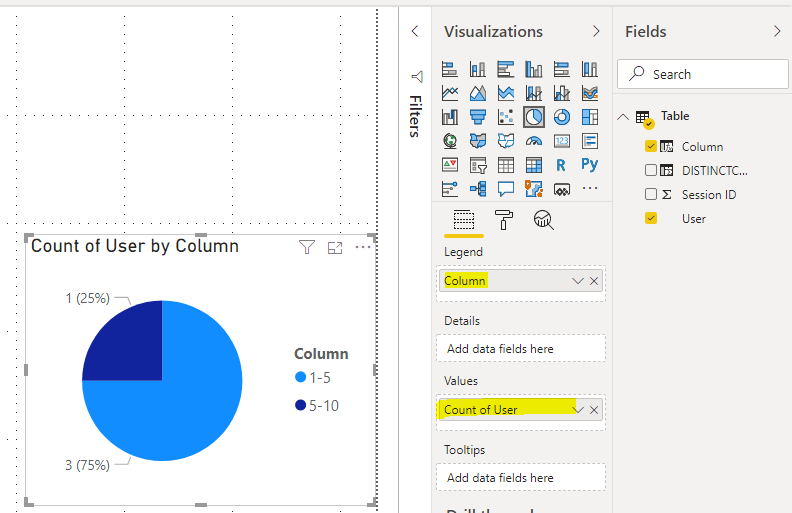Select the Scatter chart visual
This screenshot has height=513, width=792.
506,117
